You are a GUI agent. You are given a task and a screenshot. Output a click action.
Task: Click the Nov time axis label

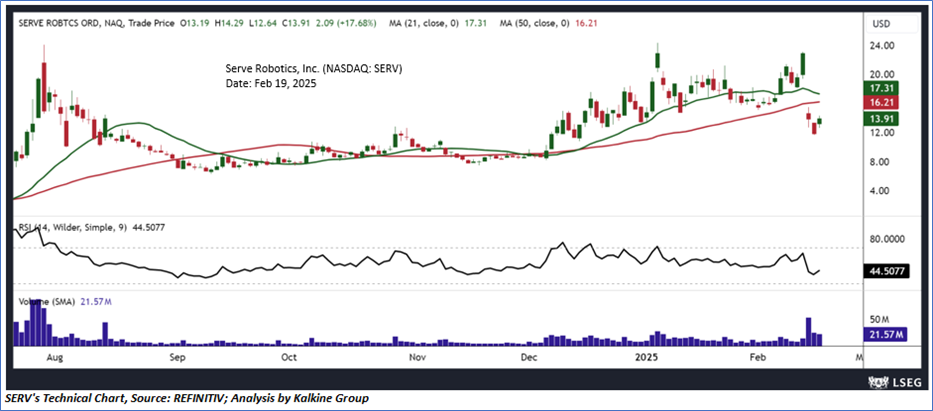418,357
